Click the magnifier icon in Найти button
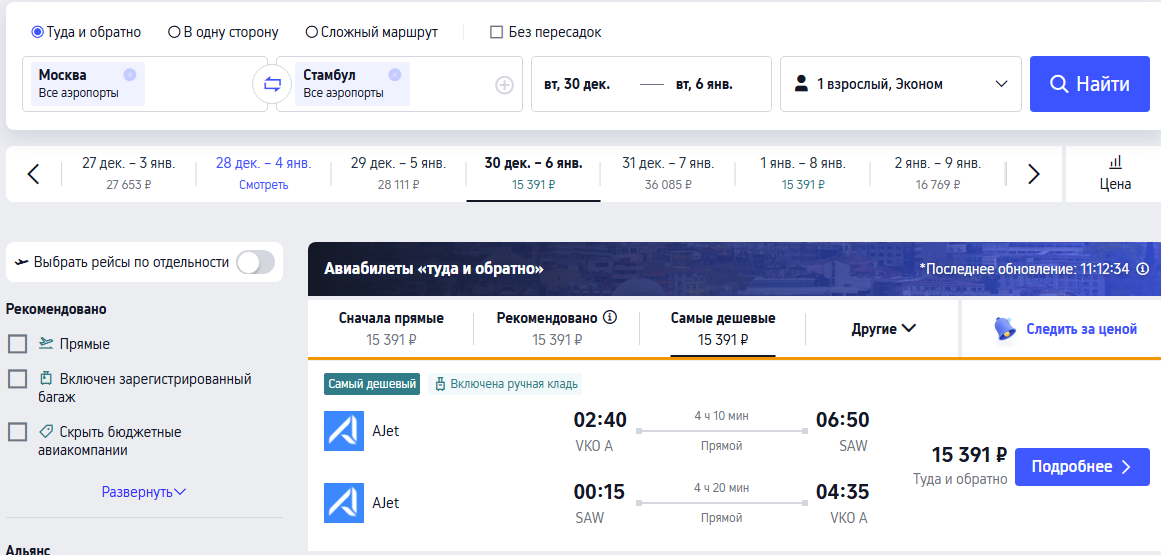 (x=1058, y=84)
